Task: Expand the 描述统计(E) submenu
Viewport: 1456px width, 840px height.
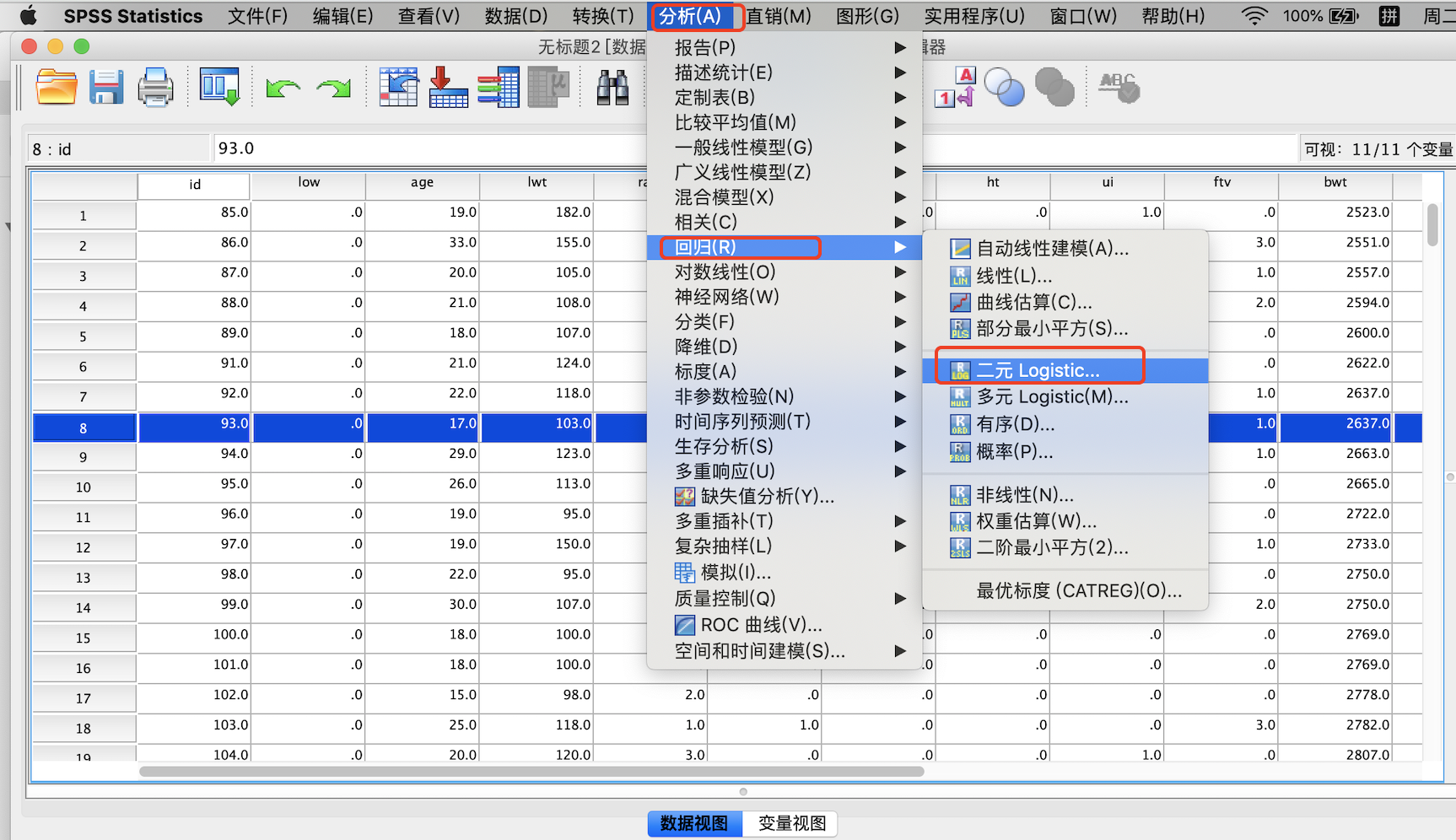Action: pos(784,73)
